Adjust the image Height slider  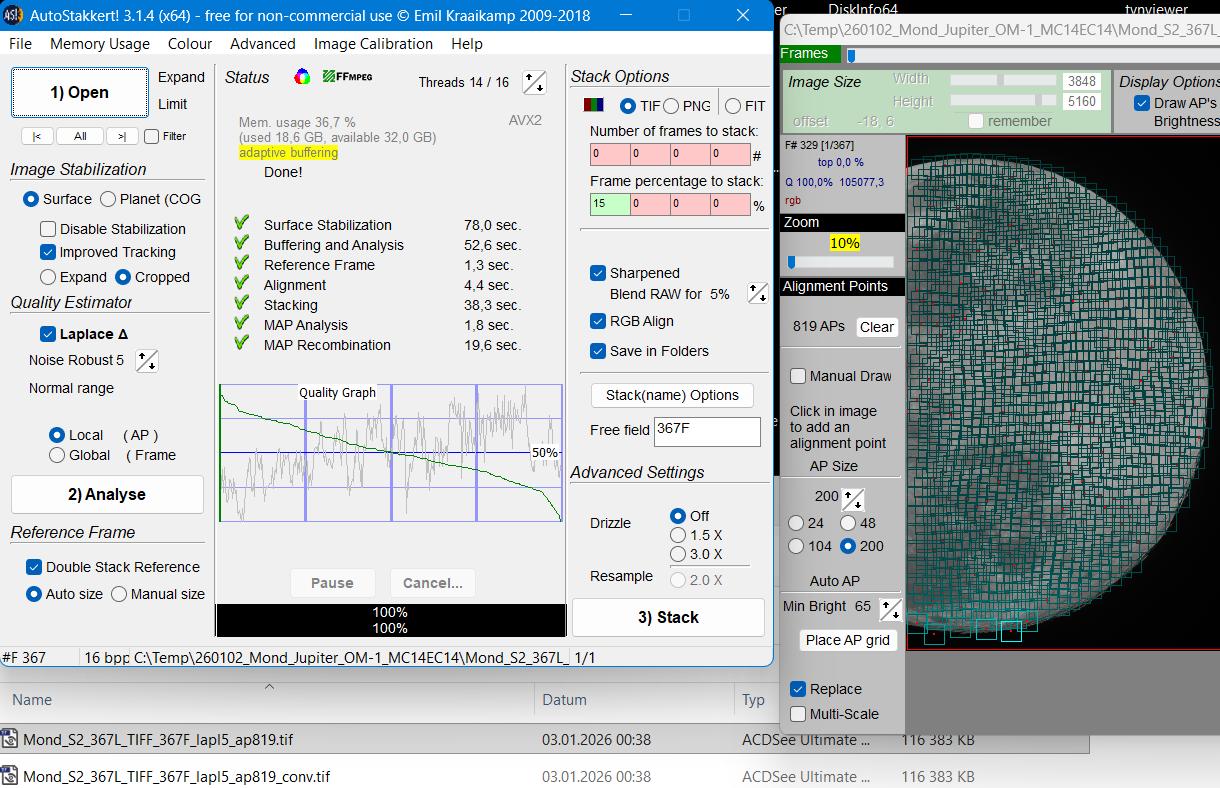coord(1004,100)
